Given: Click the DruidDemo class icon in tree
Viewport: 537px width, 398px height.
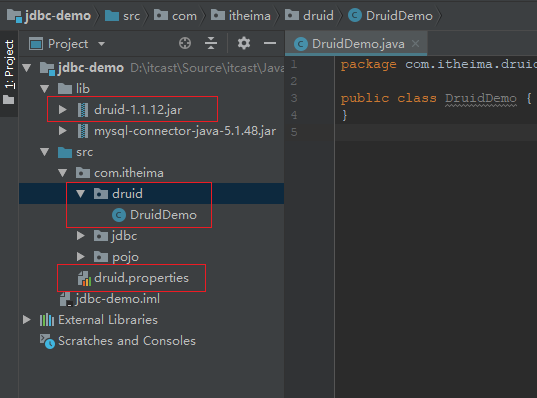Looking at the screenshot, I should [x=119, y=215].
